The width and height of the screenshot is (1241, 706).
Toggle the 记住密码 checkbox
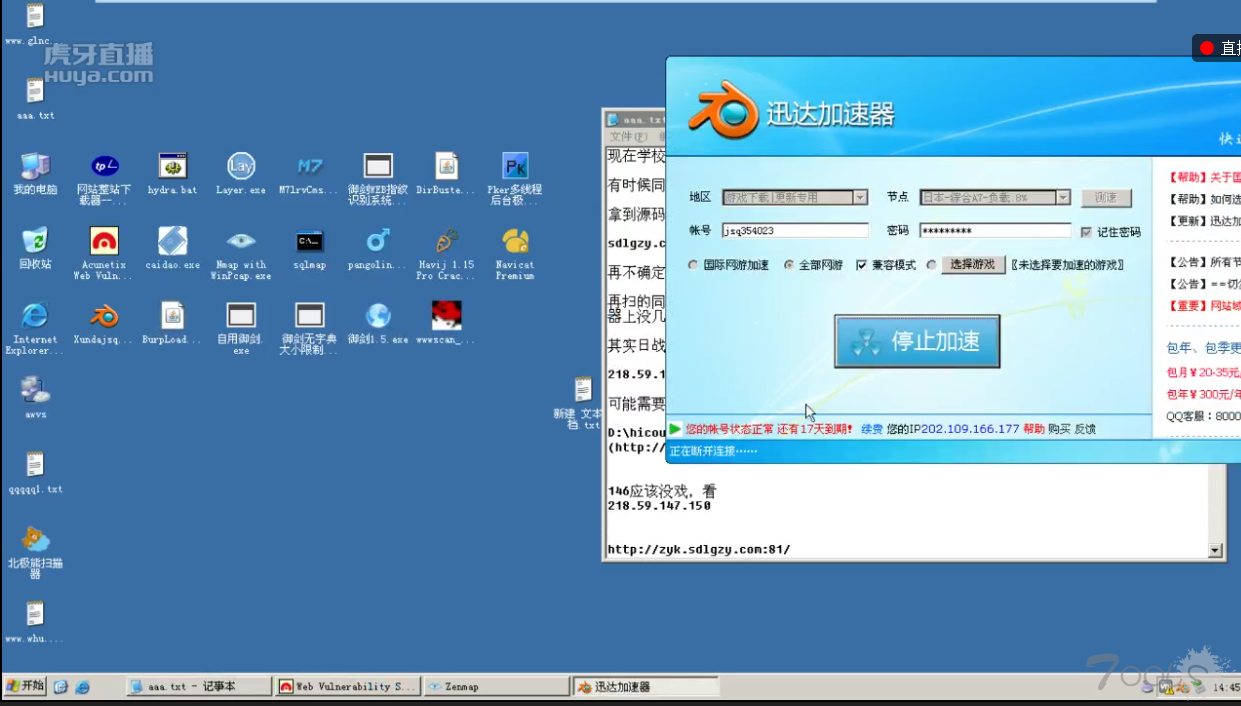pyautogui.click(x=1086, y=232)
